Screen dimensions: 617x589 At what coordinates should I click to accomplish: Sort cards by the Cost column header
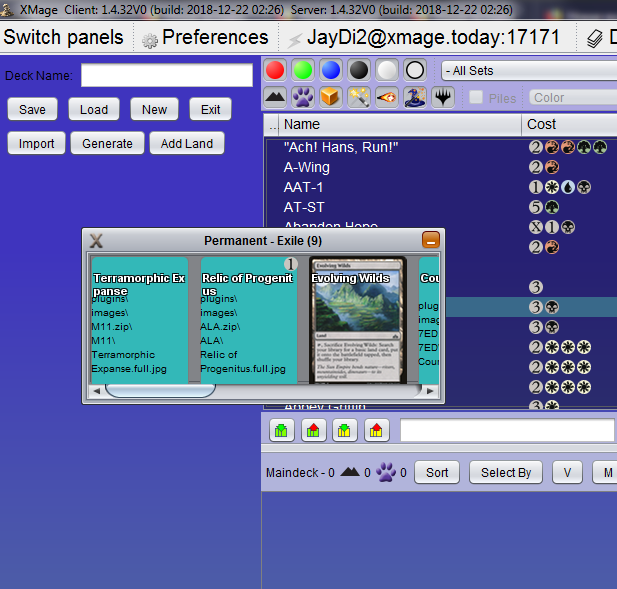coord(569,124)
